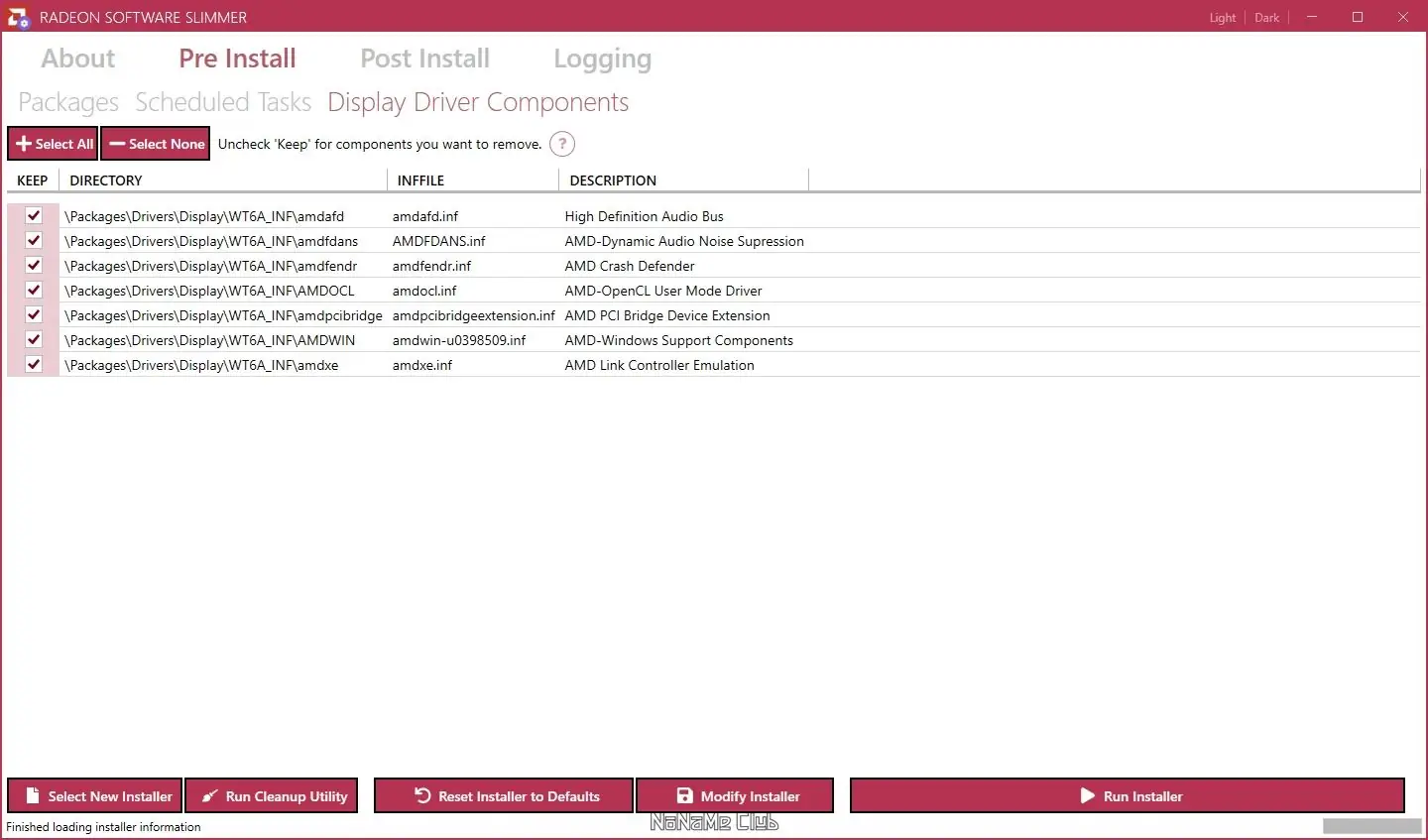
Task: Open the help question mark icon
Action: click(562, 144)
